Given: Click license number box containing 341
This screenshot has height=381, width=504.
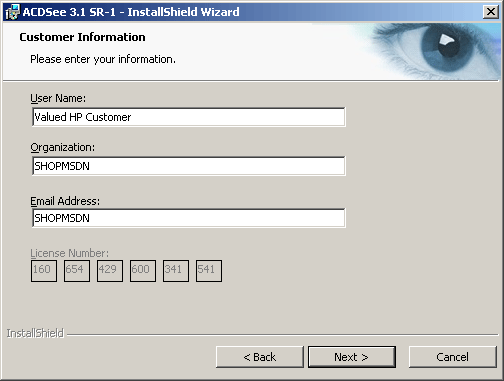Looking at the screenshot, I should click(176, 271).
